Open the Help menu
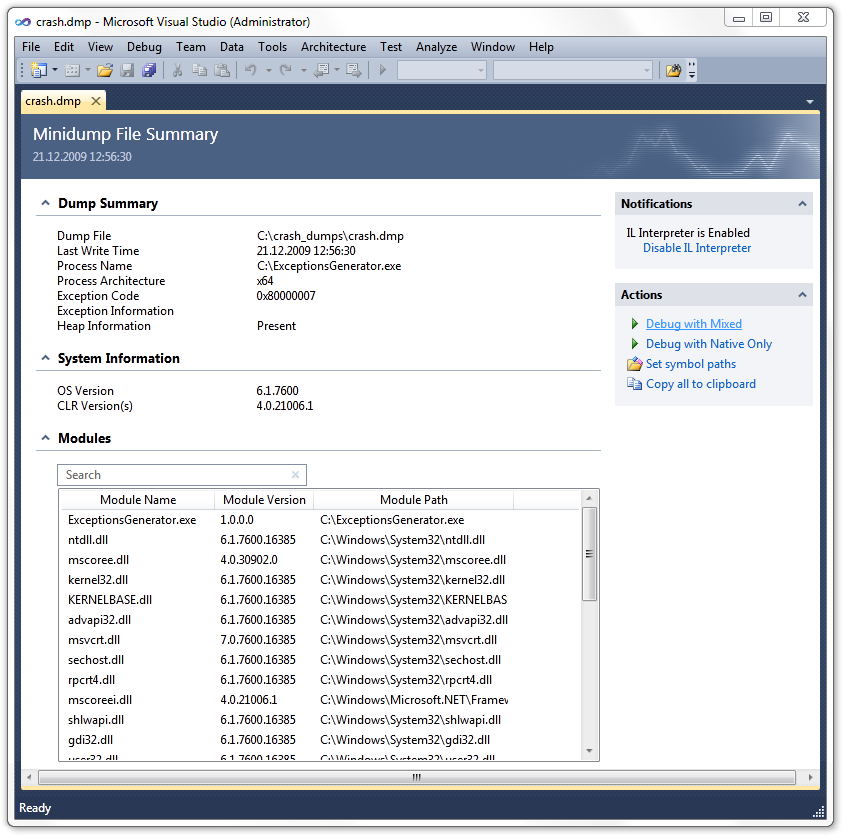 click(x=541, y=47)
